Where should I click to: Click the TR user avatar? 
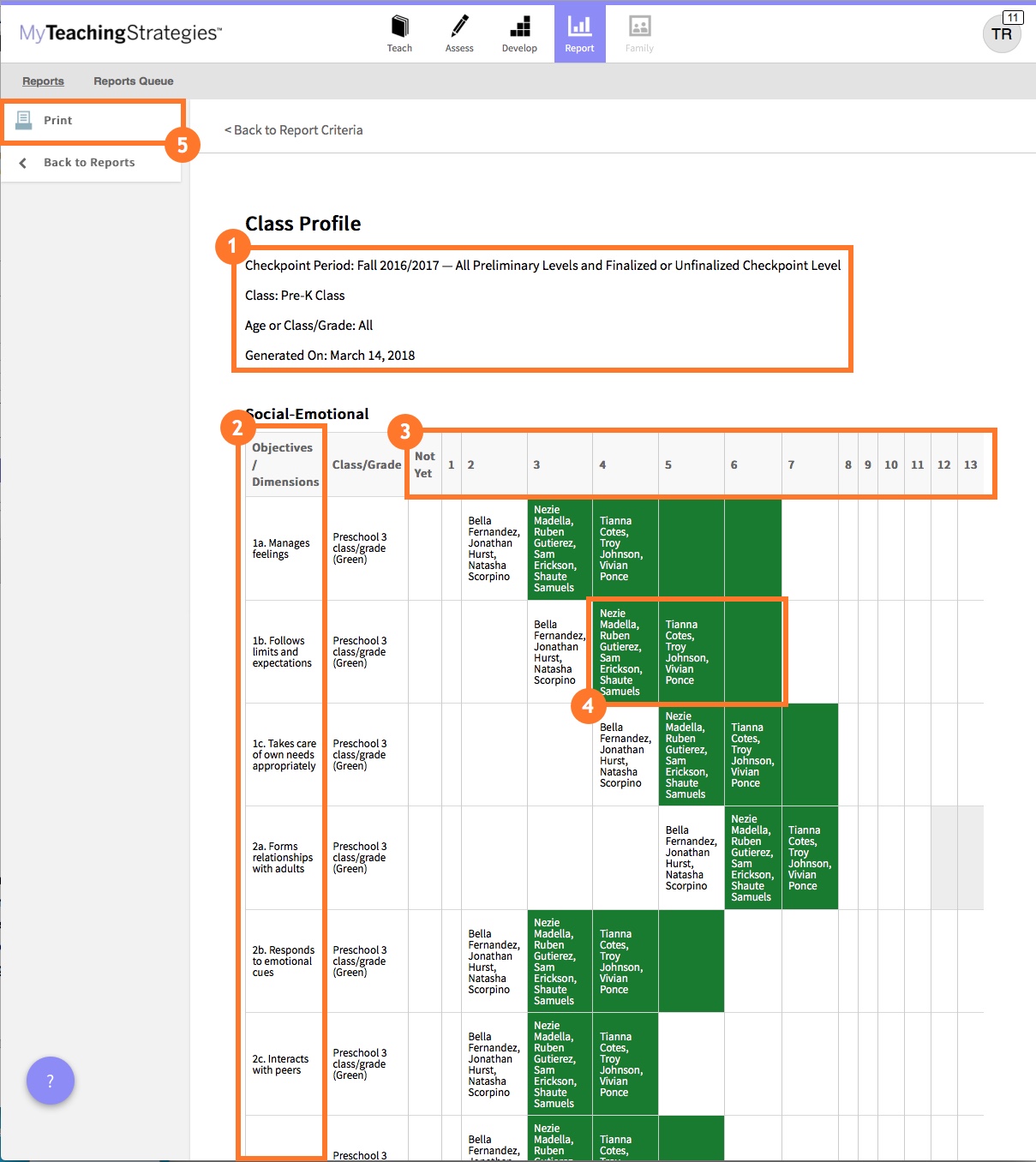click(x=1001, y=35)
